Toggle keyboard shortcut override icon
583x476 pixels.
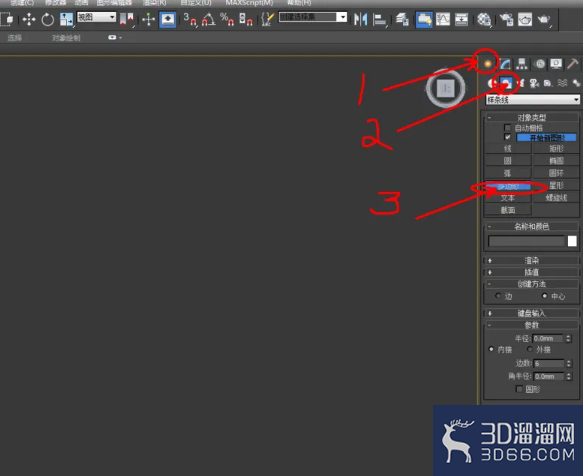point(168,19)
